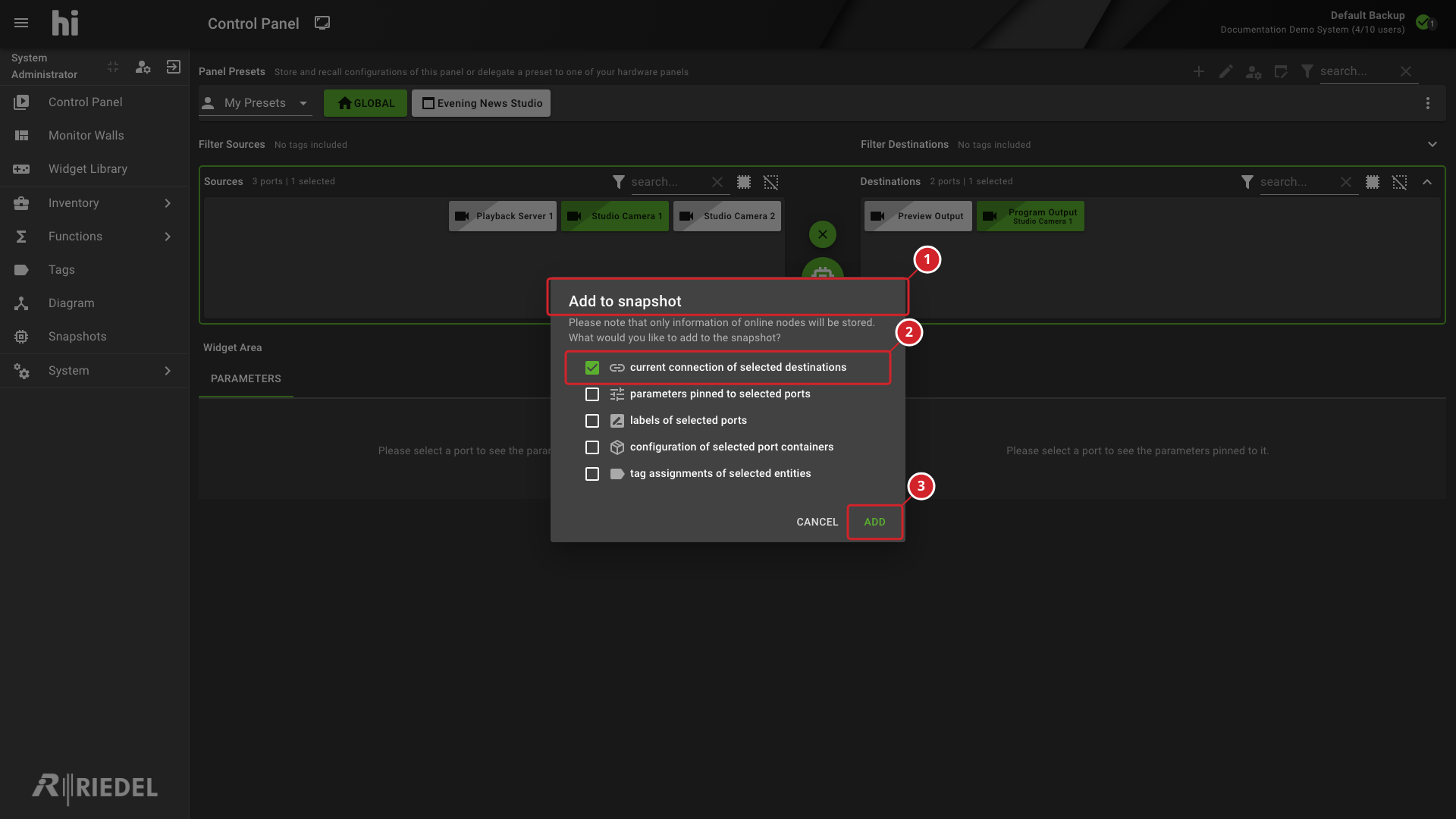The image size is (1456, 819).
Task: Open the three-dot presets options menu
Action: point(1428,103)
